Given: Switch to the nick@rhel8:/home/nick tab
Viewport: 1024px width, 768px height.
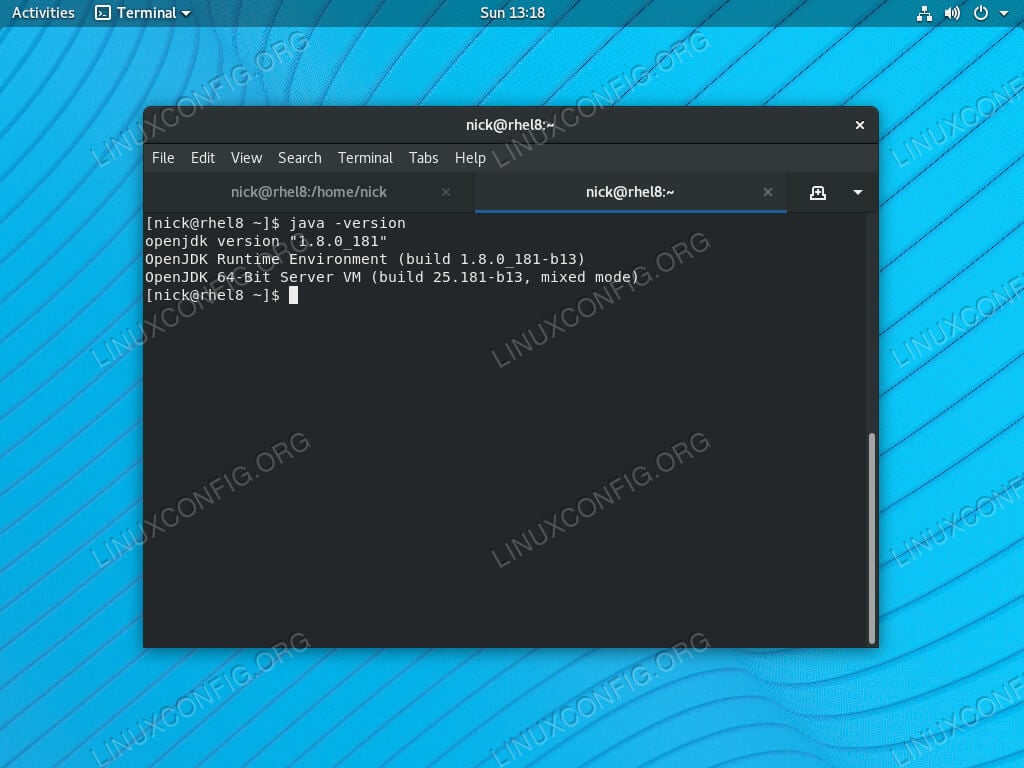Looking at the screenshot, I should tap(309, 192).
